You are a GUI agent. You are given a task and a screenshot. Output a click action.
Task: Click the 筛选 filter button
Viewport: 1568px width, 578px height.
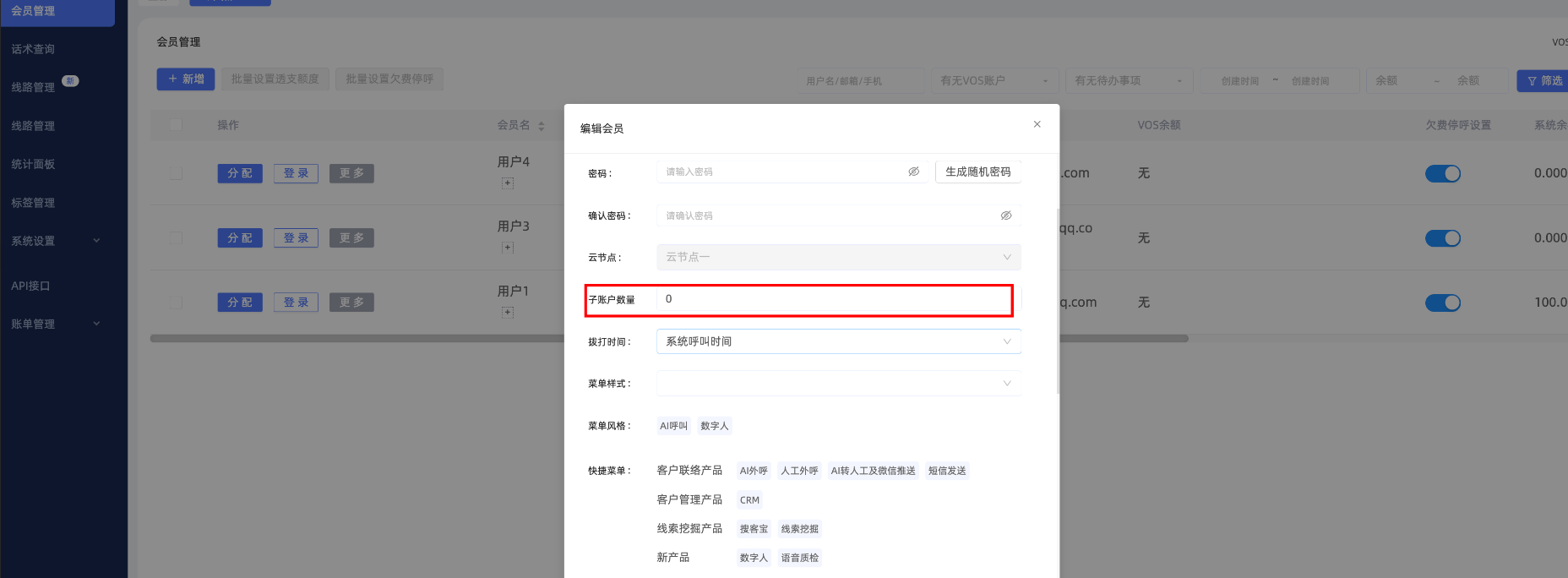(x=1544, y=81)
